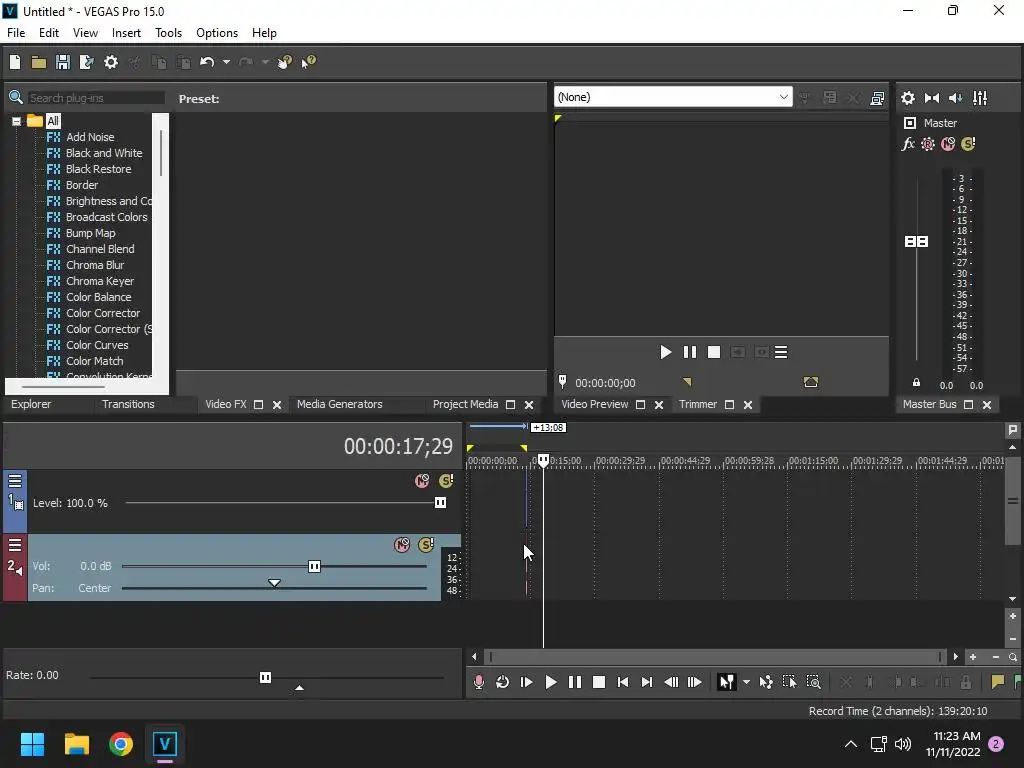Click the Record microphone button

pyautogui.click(x=479, y=682)
